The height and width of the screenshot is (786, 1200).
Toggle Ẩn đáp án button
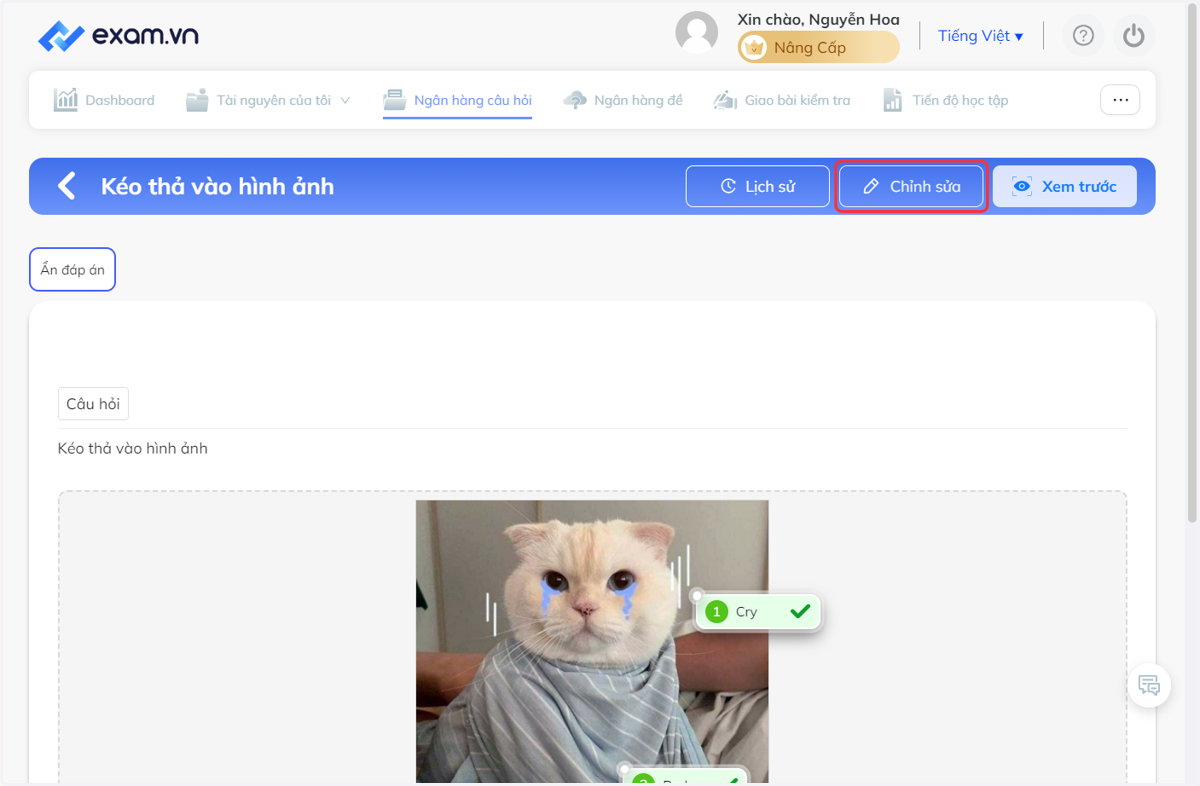[x=72, y=270]
